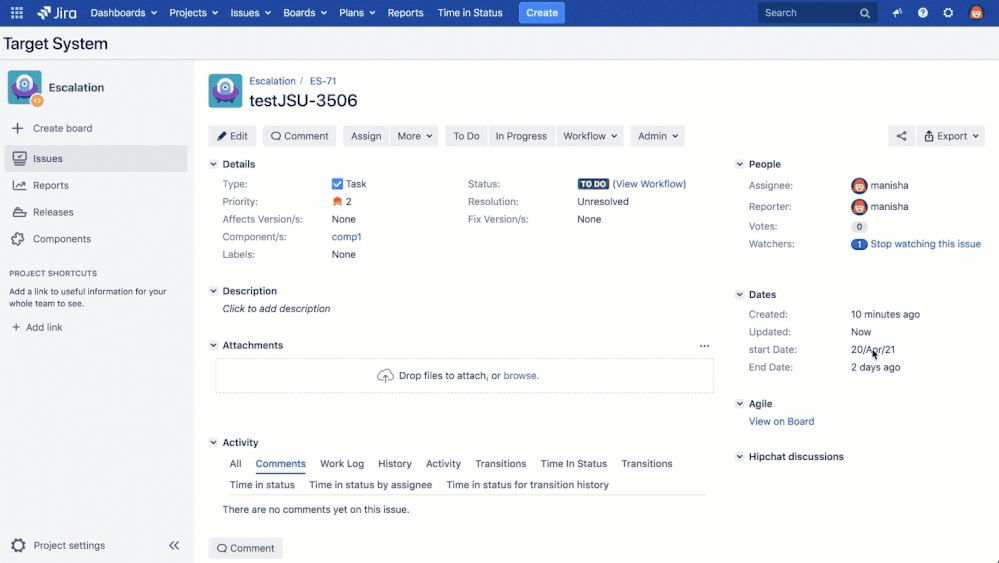Viewport: 999px width, 563px height.
Task: Collapse the Details section
Action: click(213, 164)
